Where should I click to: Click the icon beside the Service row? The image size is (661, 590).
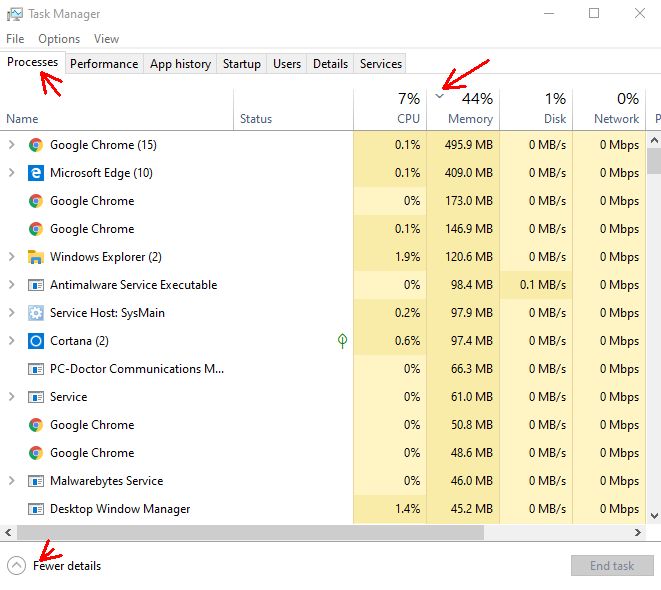pos(36,397)
